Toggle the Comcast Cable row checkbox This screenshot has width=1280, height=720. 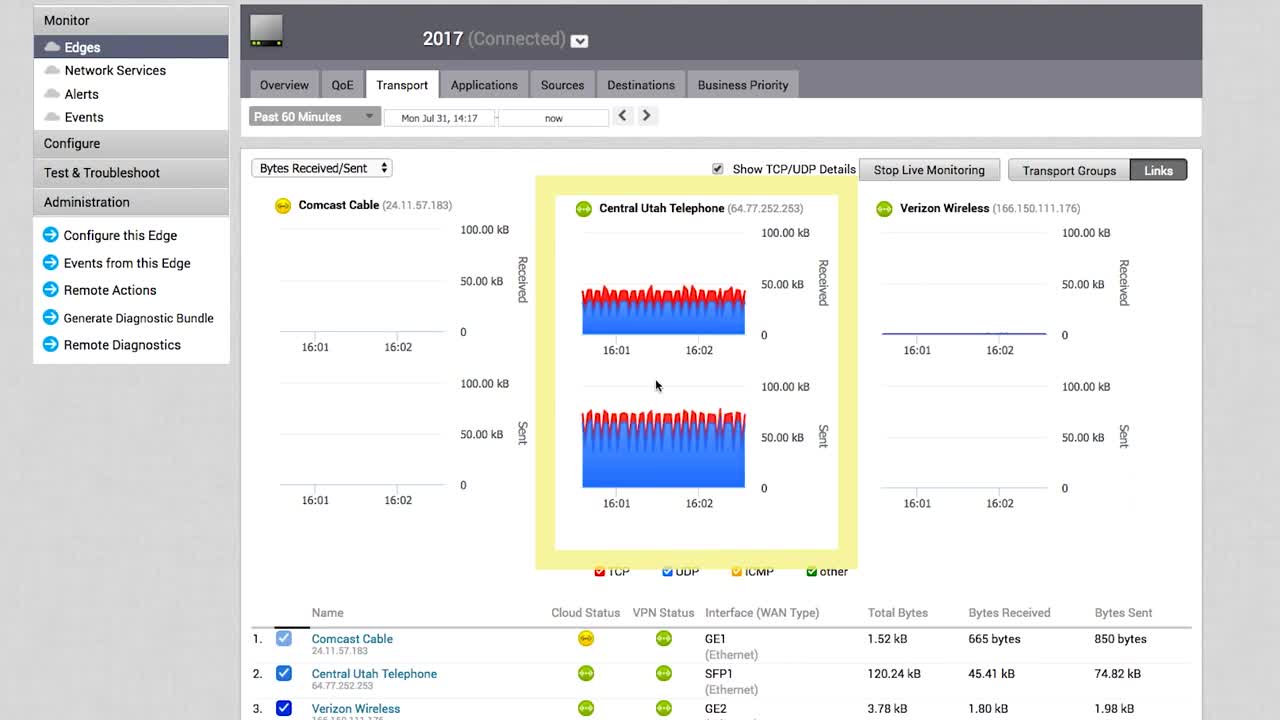point(284,638)
